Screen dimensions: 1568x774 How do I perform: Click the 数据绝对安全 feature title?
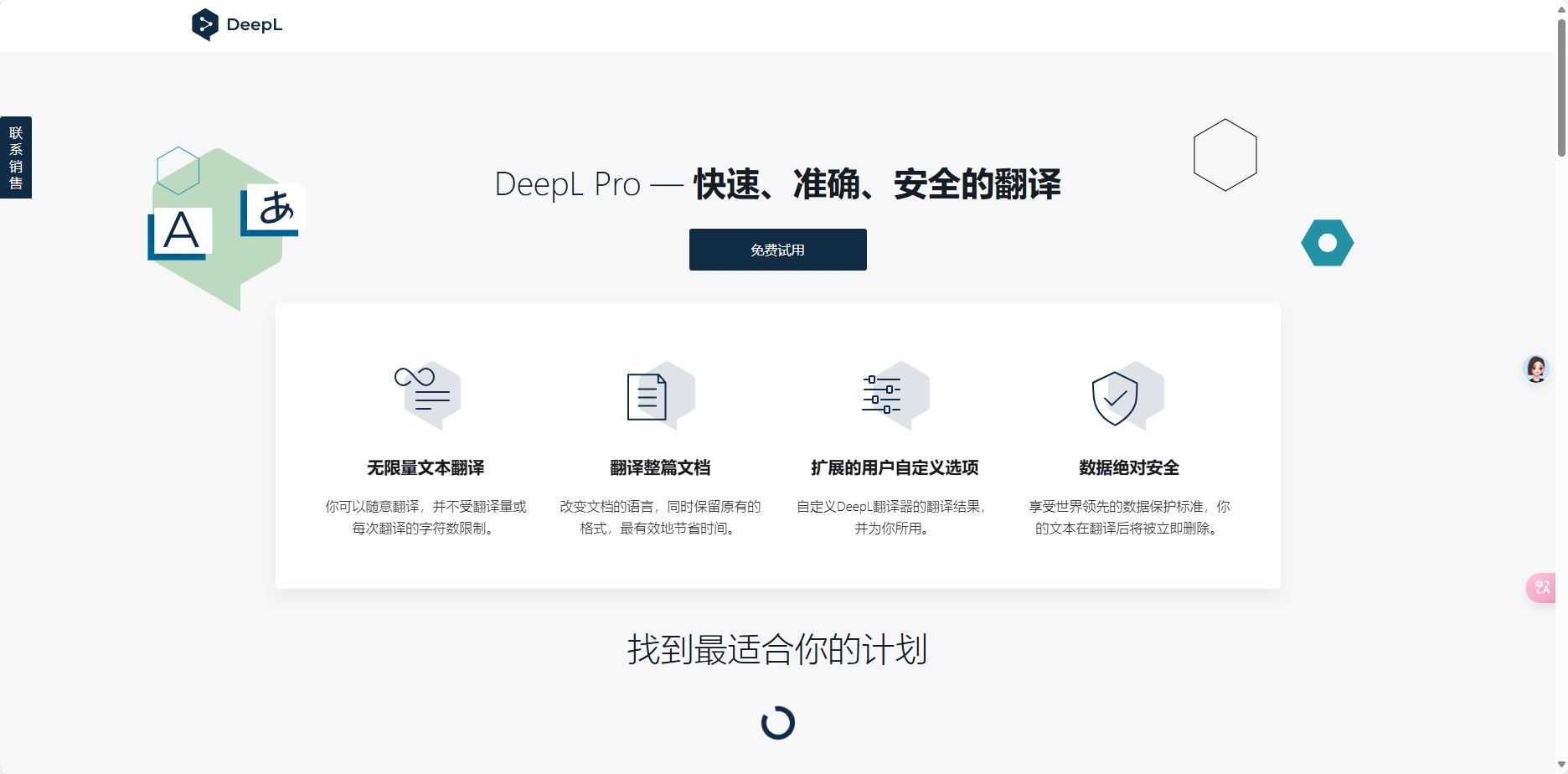coord(1127,468)
